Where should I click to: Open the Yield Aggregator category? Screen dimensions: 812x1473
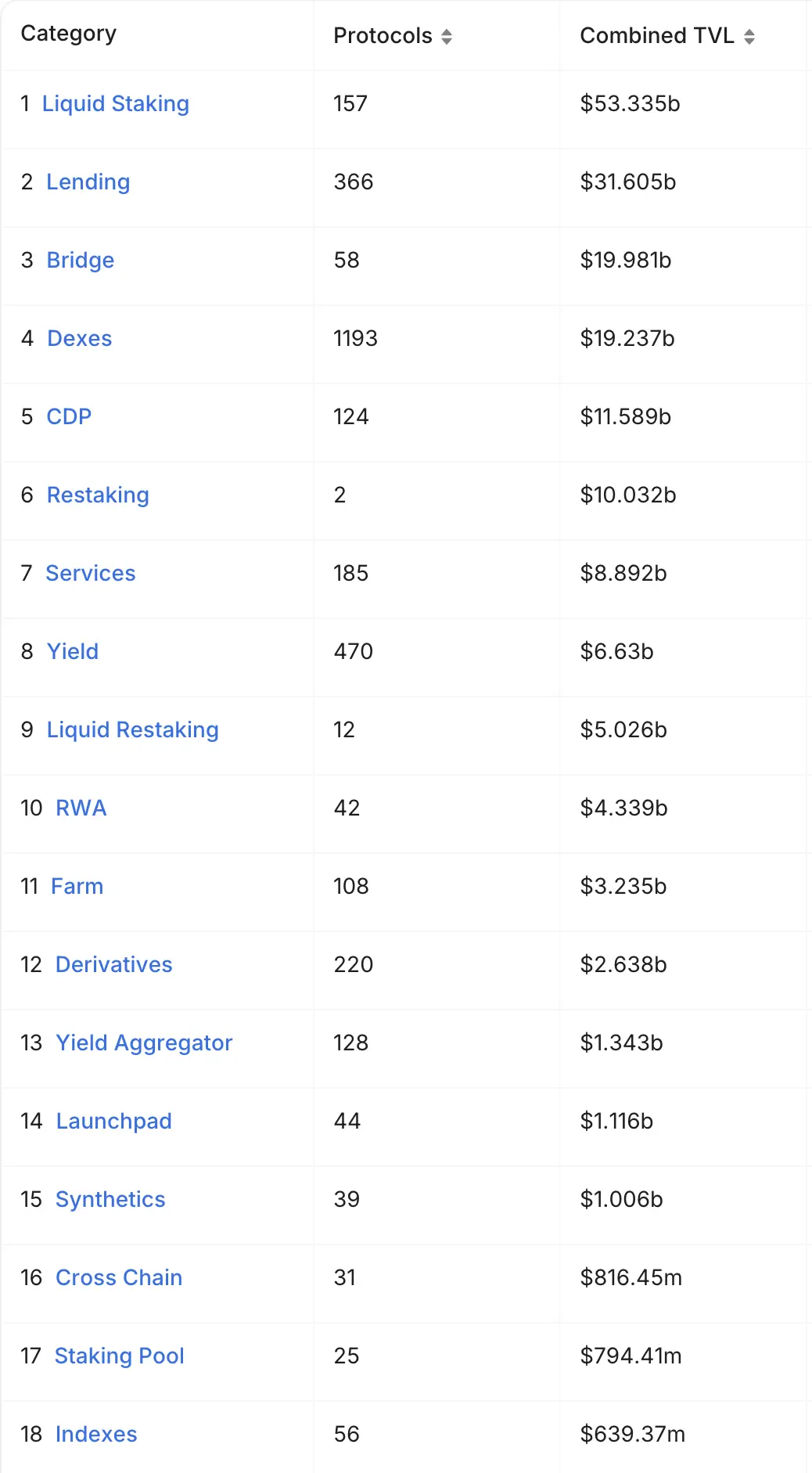145,1043
